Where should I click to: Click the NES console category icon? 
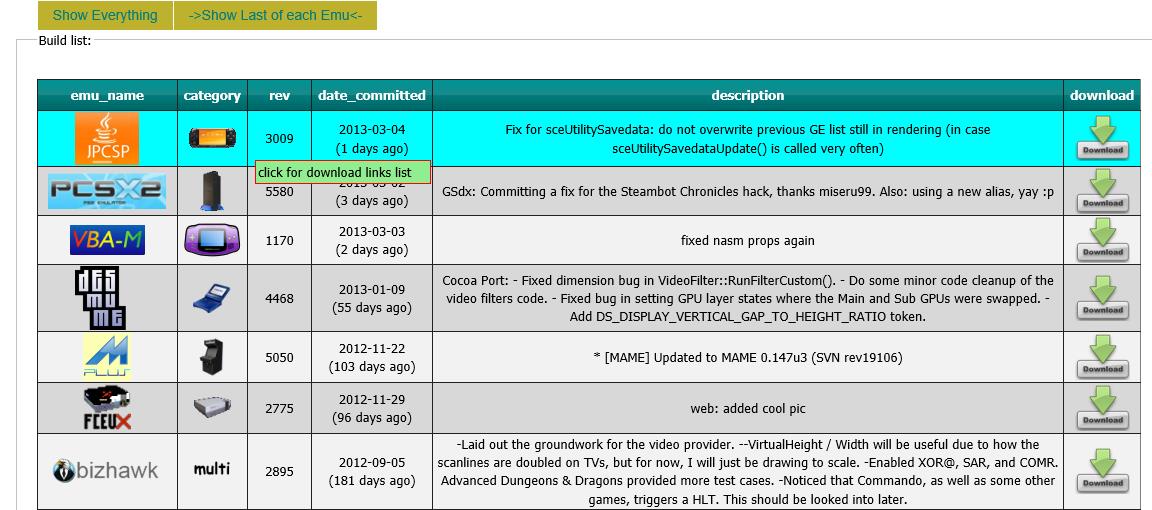click(x=212, y=407)
